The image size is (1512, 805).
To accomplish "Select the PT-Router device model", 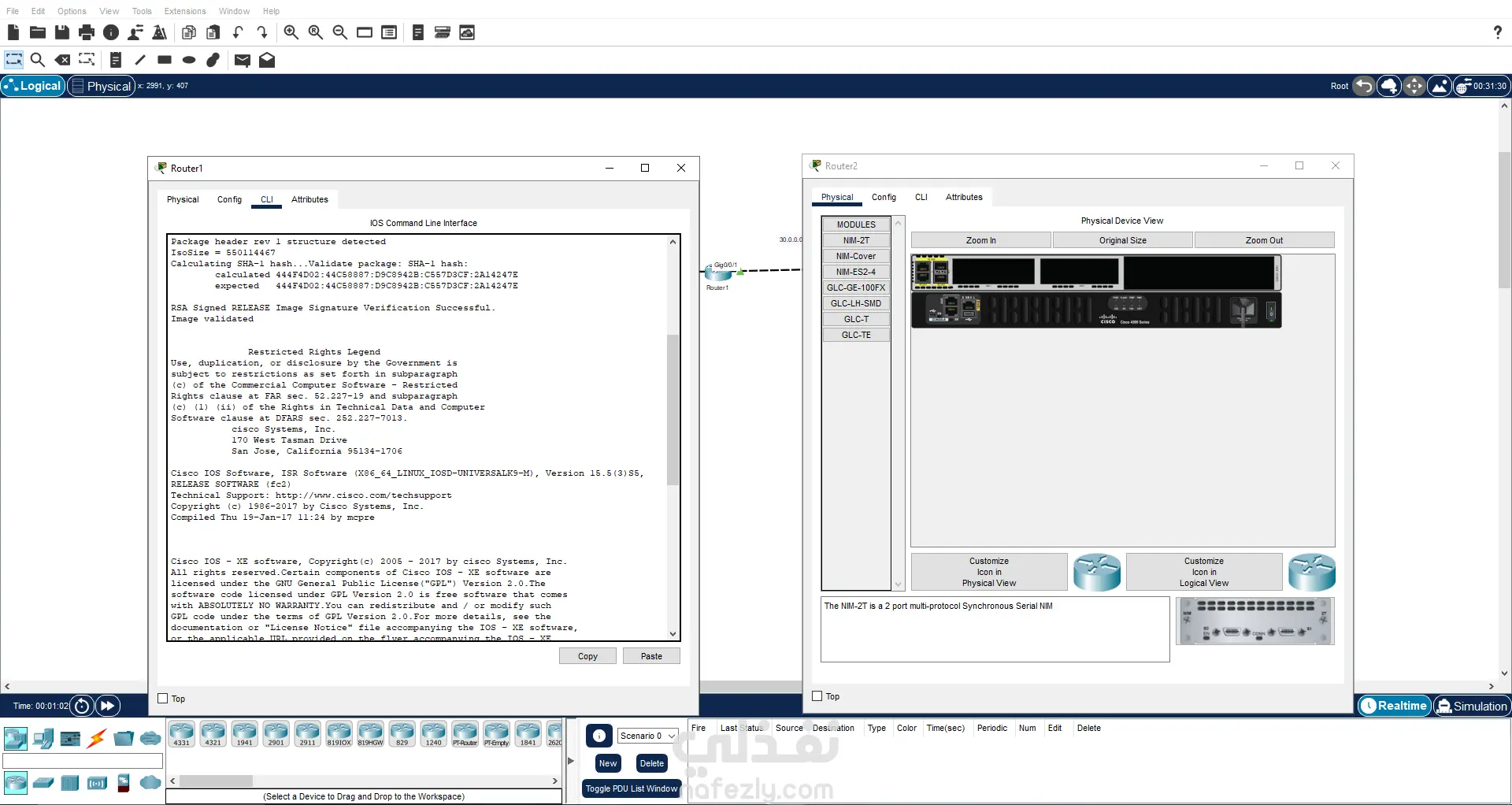I will [465, 733].
